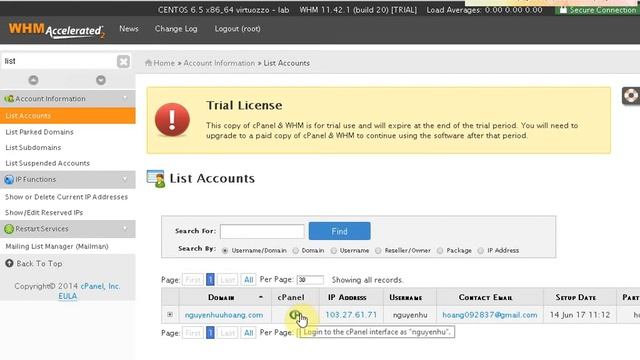This screenshot has width=640, height=360.
Task: Click the Back To Top arrow icon
Action: 9,263
